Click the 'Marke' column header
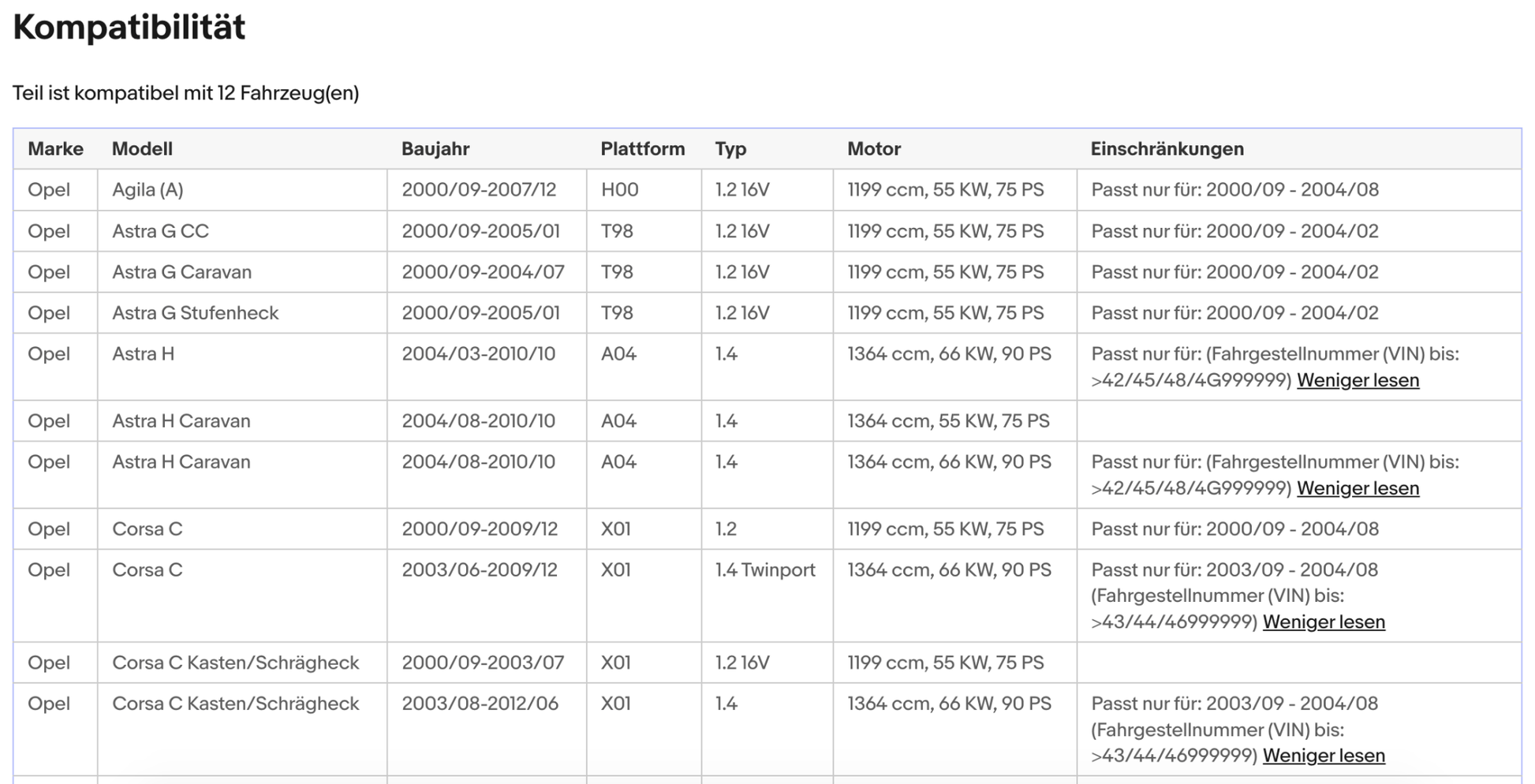1535x784 pixels. (x=55, y=149)
